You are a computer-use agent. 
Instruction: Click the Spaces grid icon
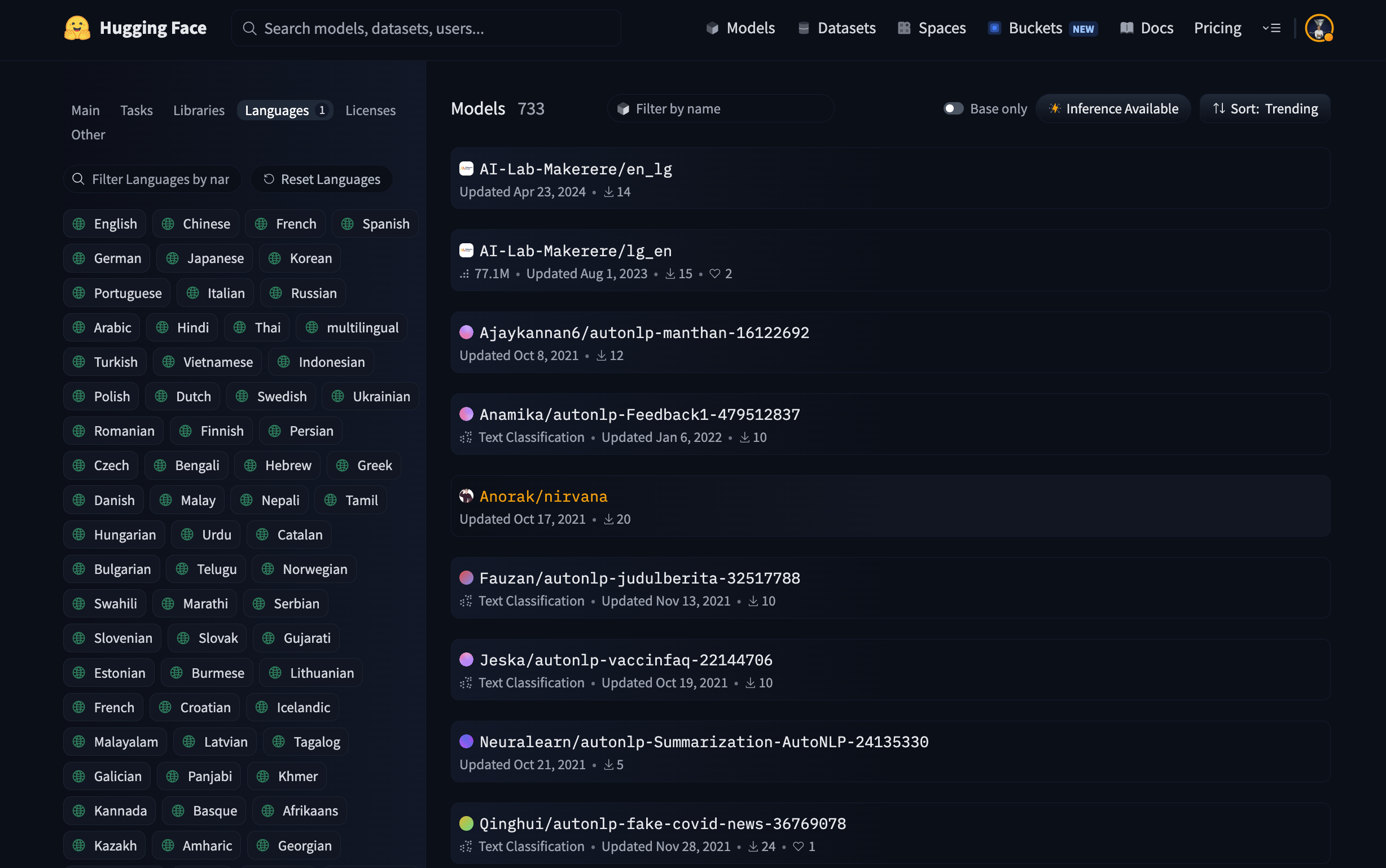point(904,28)
